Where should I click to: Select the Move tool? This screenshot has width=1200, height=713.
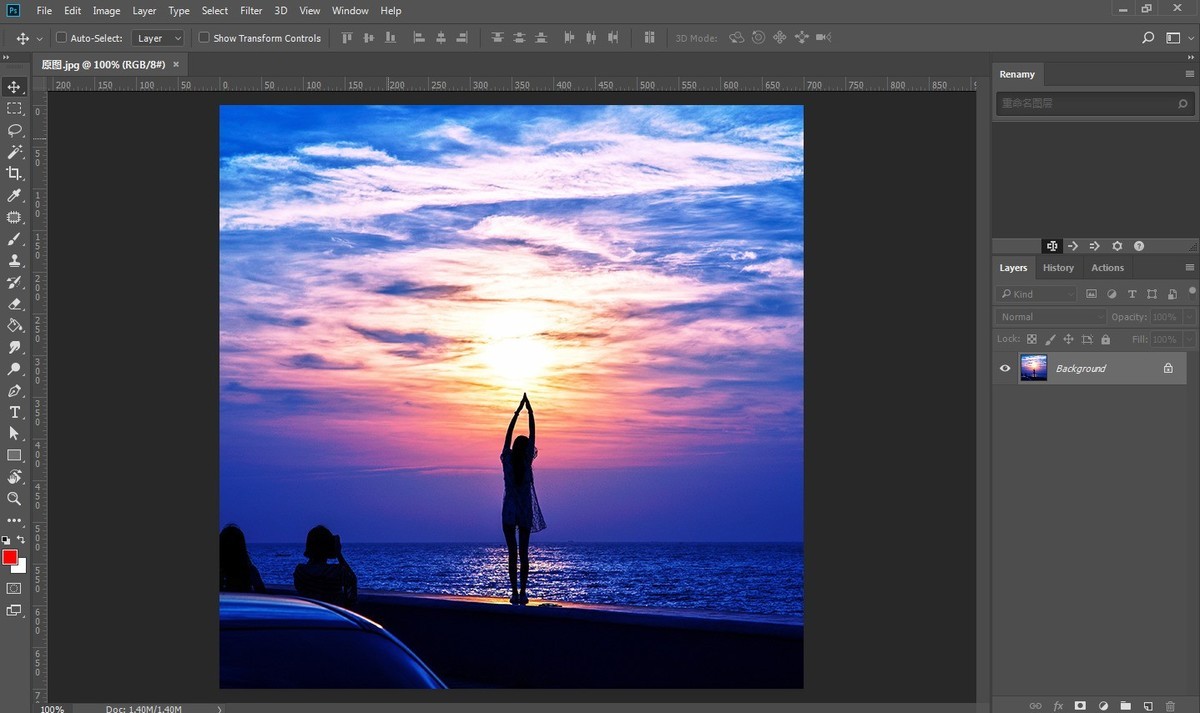tap(14, 87)
